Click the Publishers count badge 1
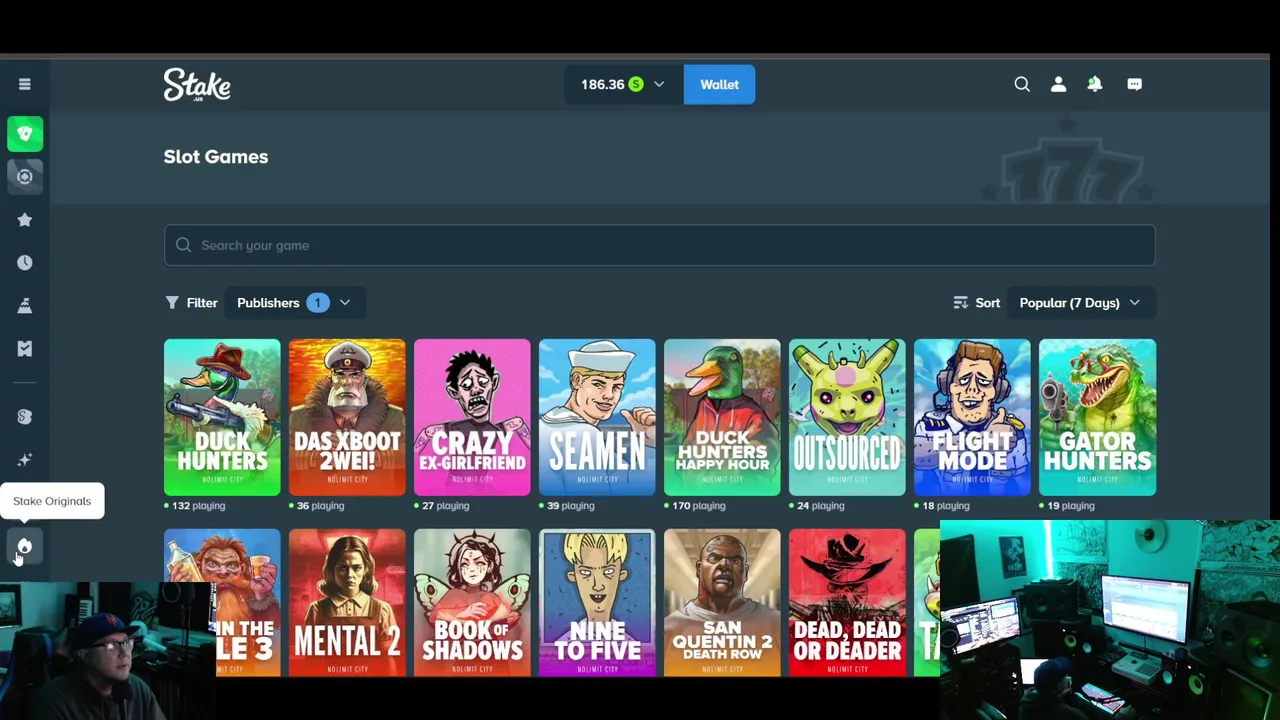This screenshot has height=720, width=1280. point(318,303)
